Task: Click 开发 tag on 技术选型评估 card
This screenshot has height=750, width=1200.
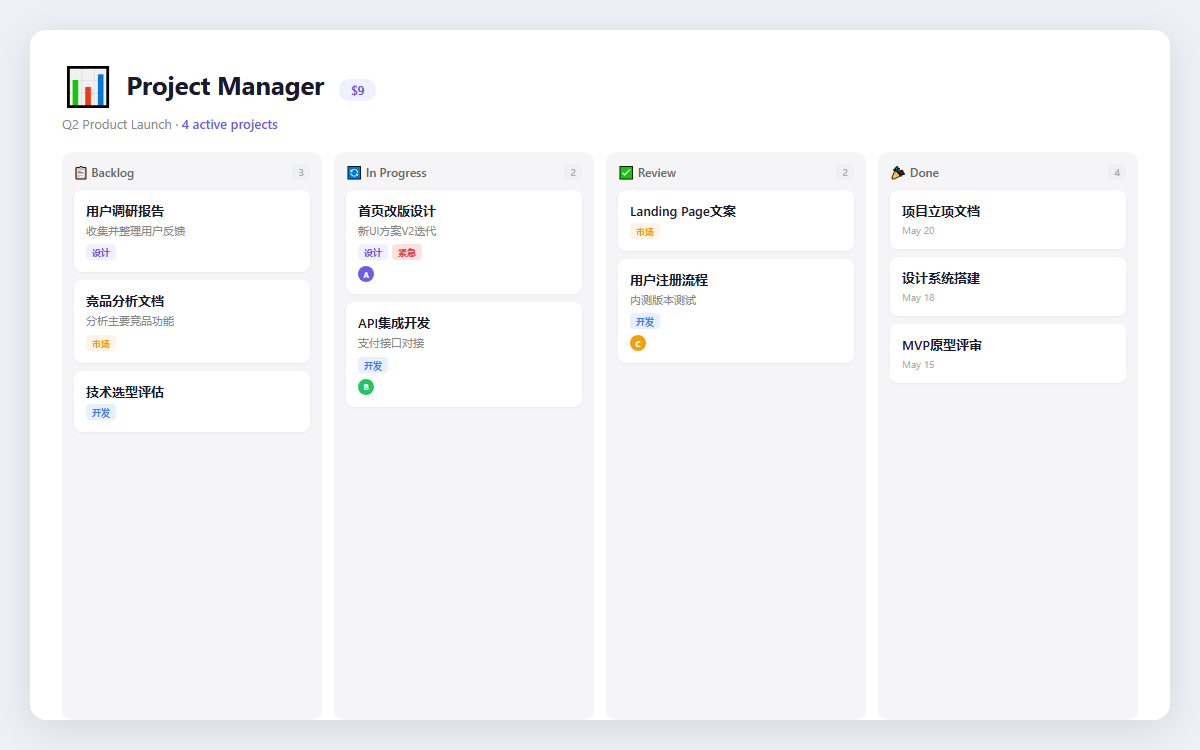Action: point(101,413)
